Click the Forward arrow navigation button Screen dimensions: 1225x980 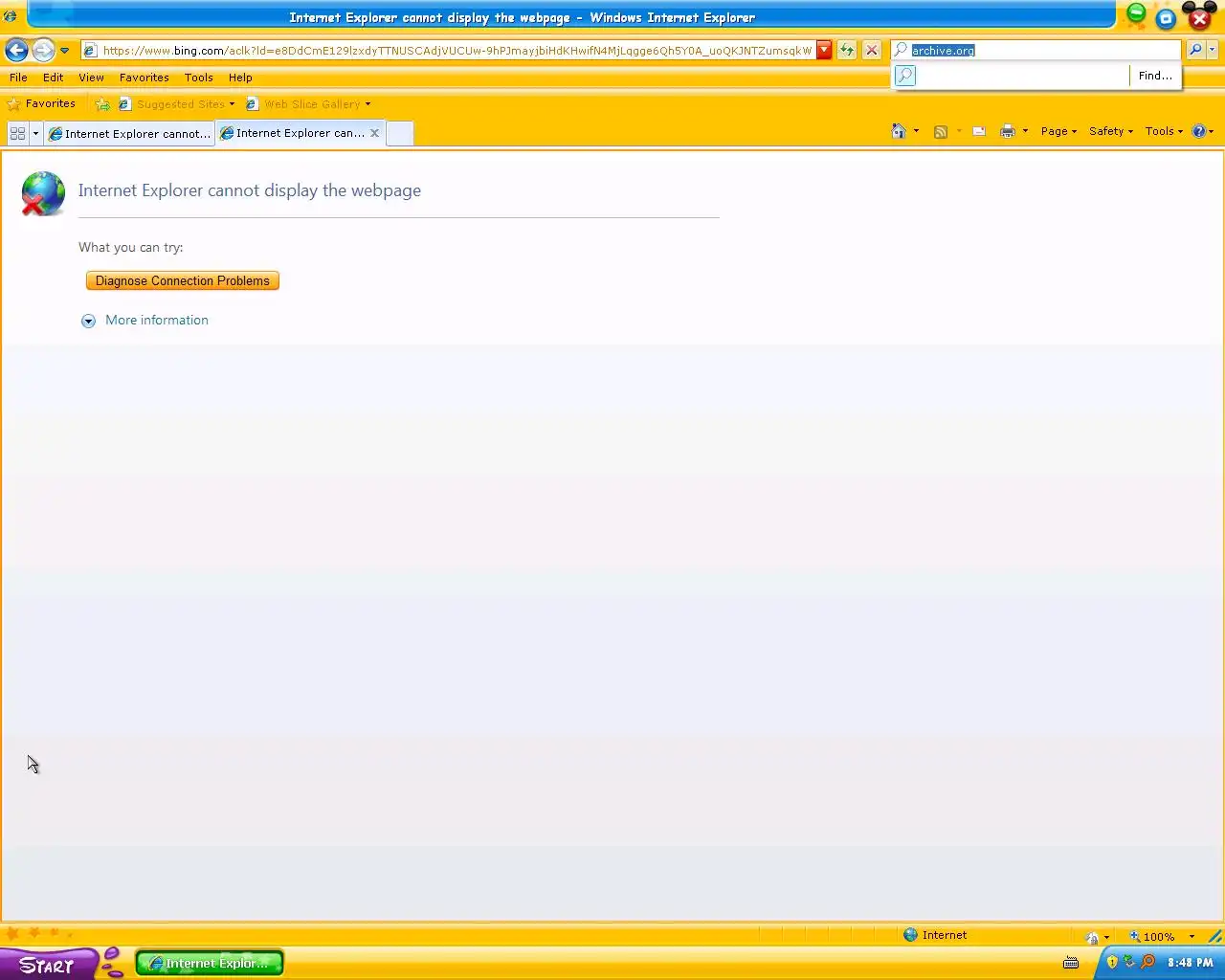[43, 50]
